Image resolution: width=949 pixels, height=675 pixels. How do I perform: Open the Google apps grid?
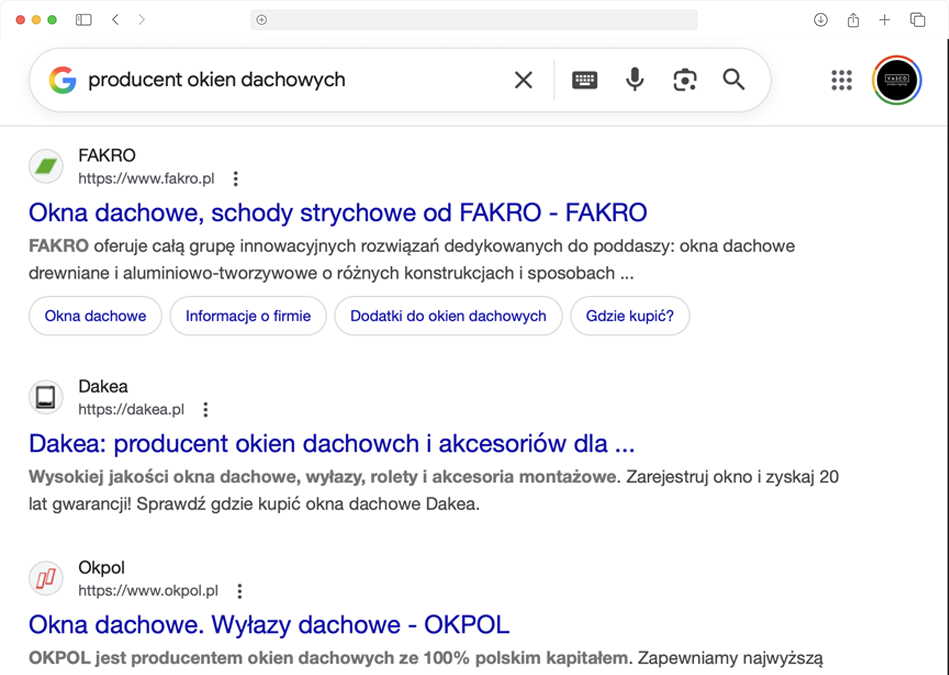[841, 80]
